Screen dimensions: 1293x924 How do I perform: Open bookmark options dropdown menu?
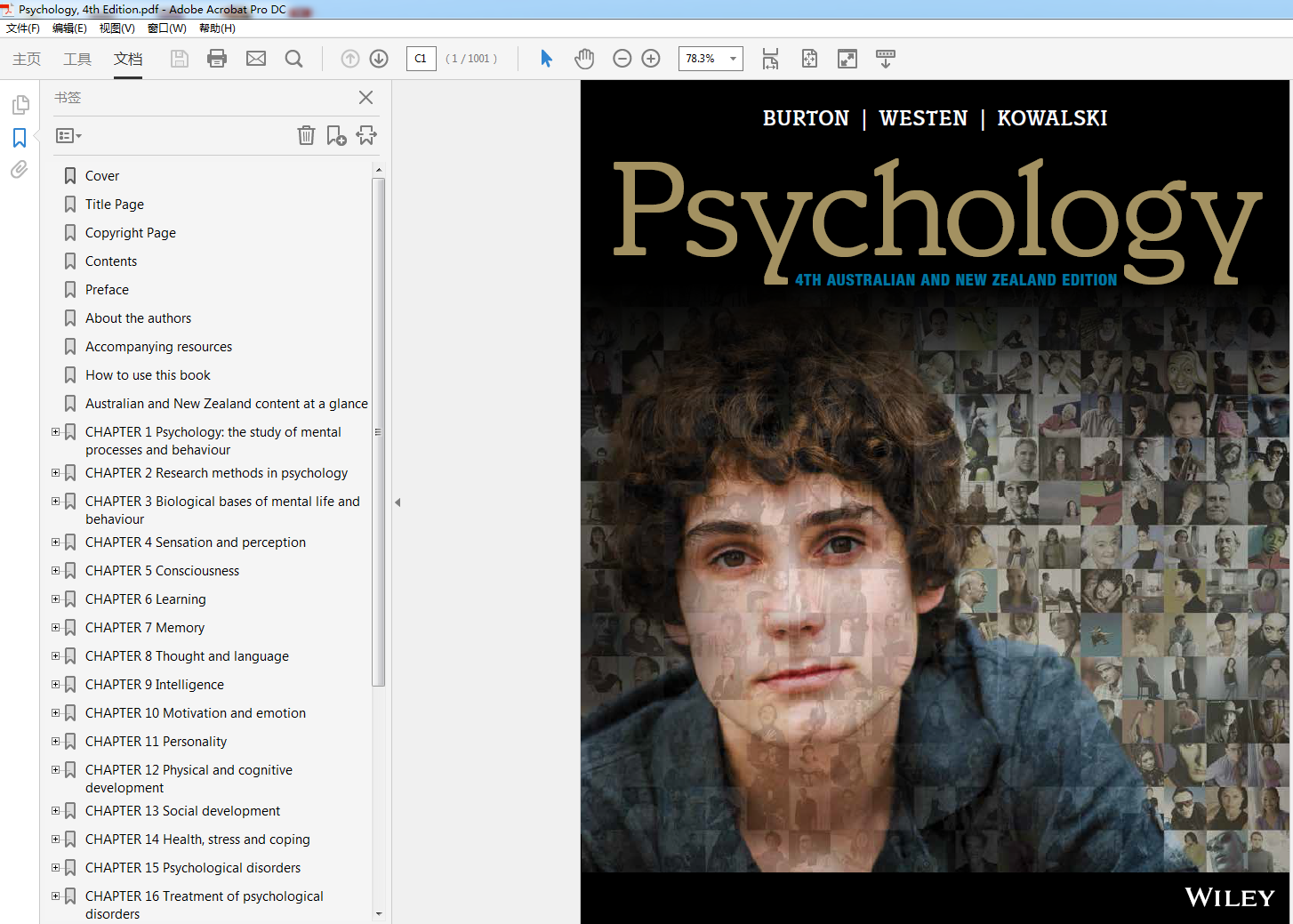[68, 136]
